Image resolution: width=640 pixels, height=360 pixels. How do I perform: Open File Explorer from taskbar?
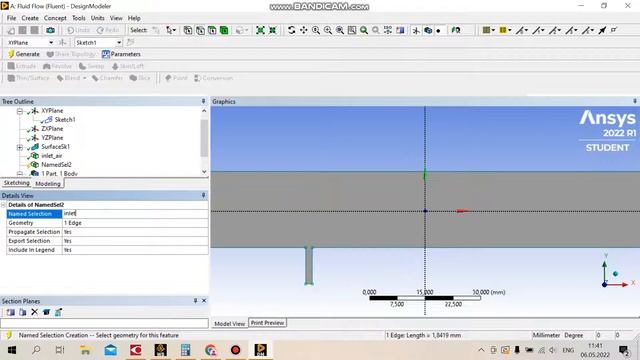[85, 350]
